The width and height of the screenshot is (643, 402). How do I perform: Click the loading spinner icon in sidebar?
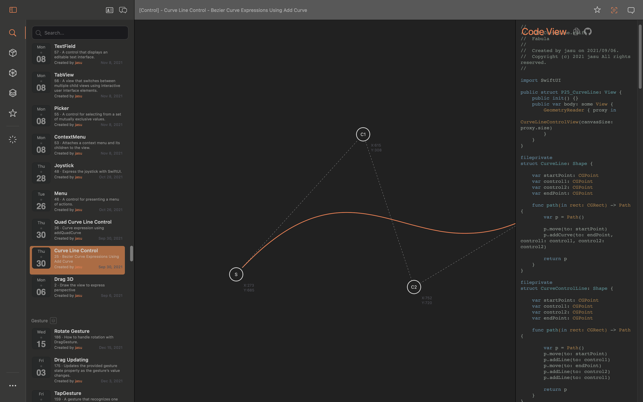(x=13, y=140)
